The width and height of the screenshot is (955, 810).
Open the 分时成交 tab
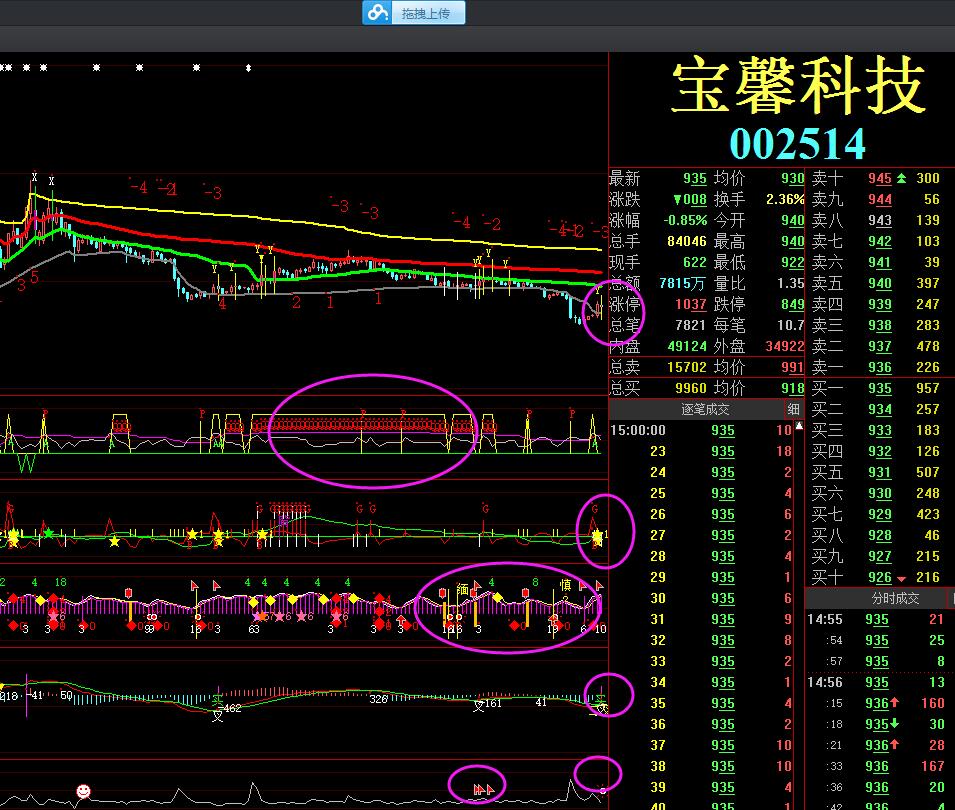coord(895,598)
